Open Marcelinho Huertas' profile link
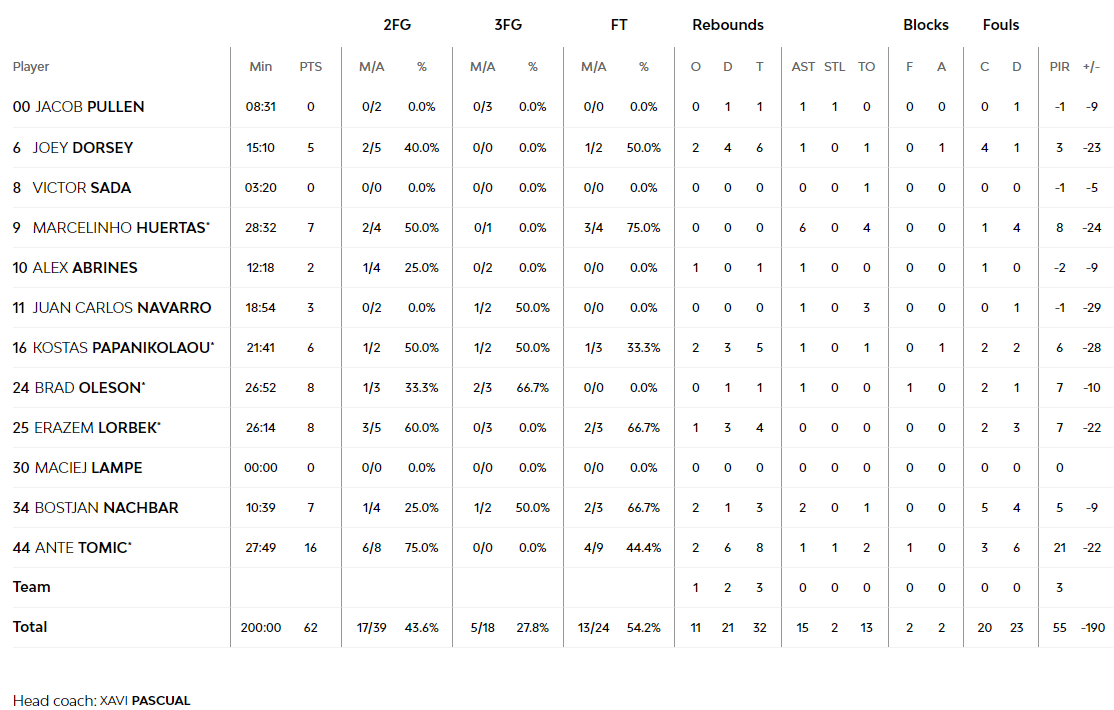1114x710 pixels. click(120, 227)
